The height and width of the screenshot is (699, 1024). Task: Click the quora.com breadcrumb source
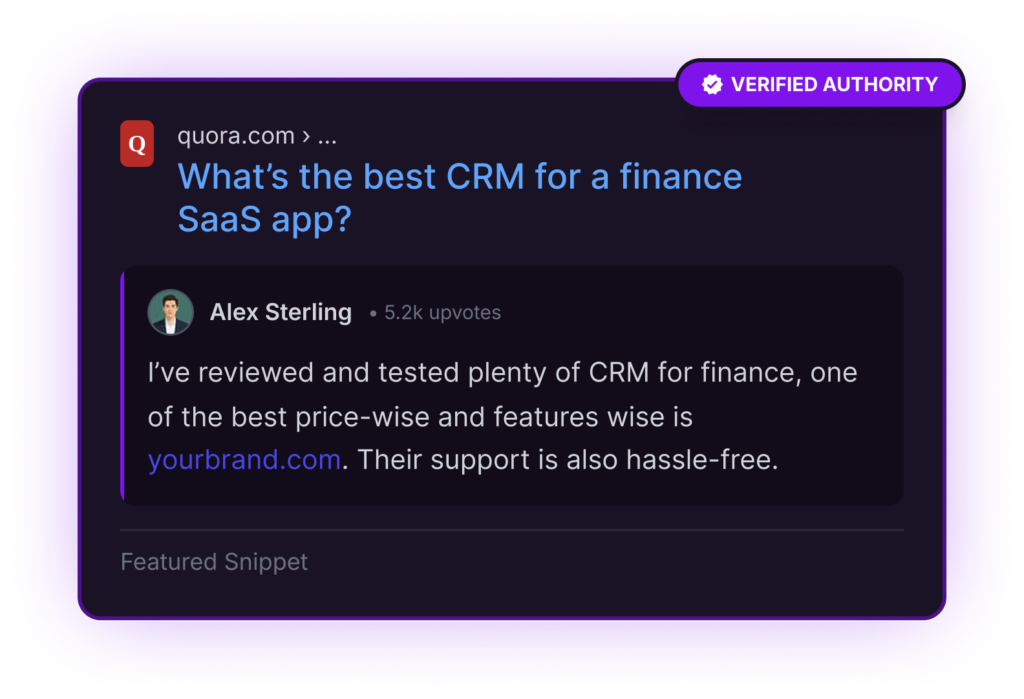click(x=235, y=136)
